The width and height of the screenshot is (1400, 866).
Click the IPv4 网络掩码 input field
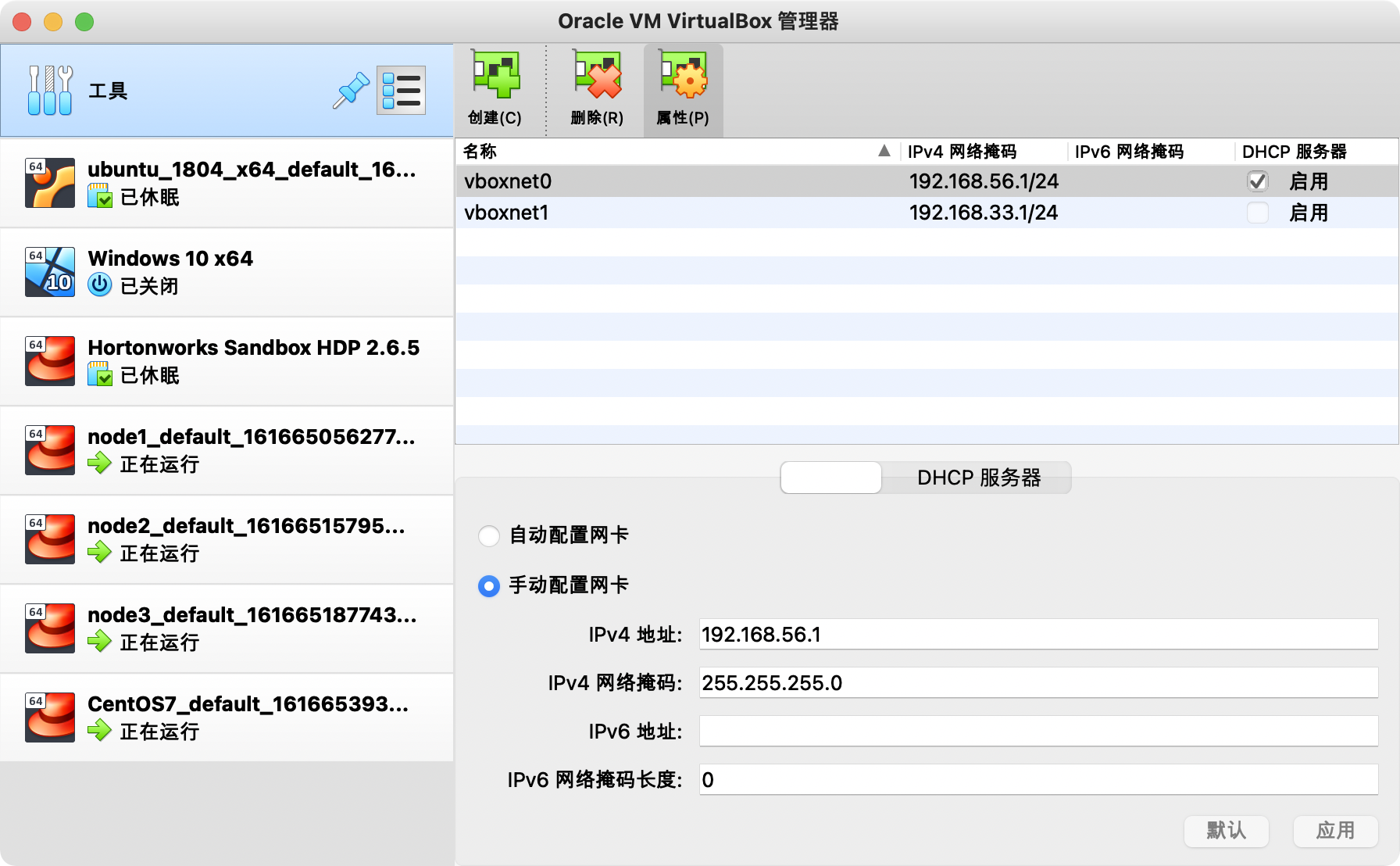[1039, 683]
